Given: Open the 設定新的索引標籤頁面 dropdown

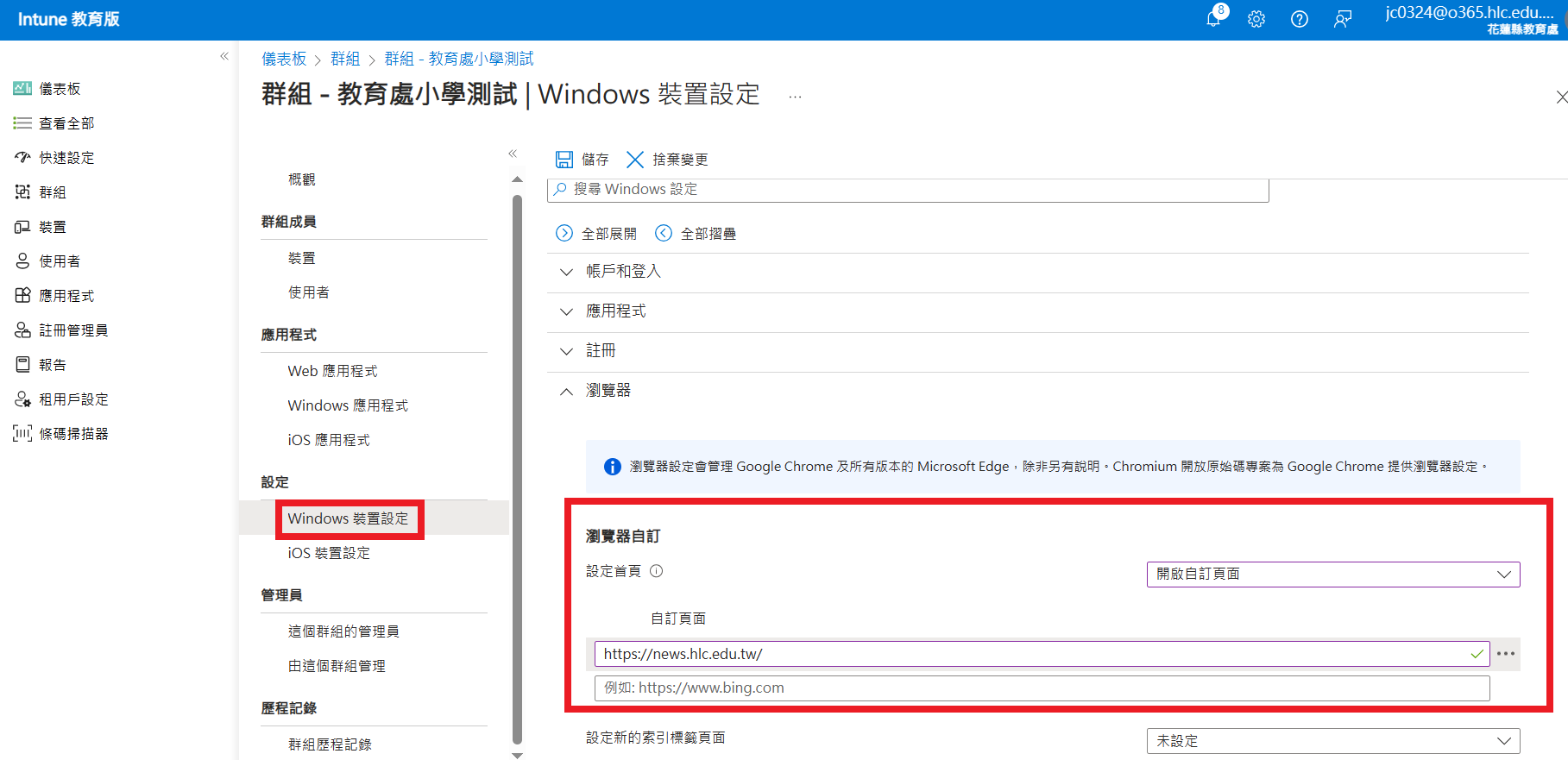Looking at the screenshot, I should point(1332,741).
